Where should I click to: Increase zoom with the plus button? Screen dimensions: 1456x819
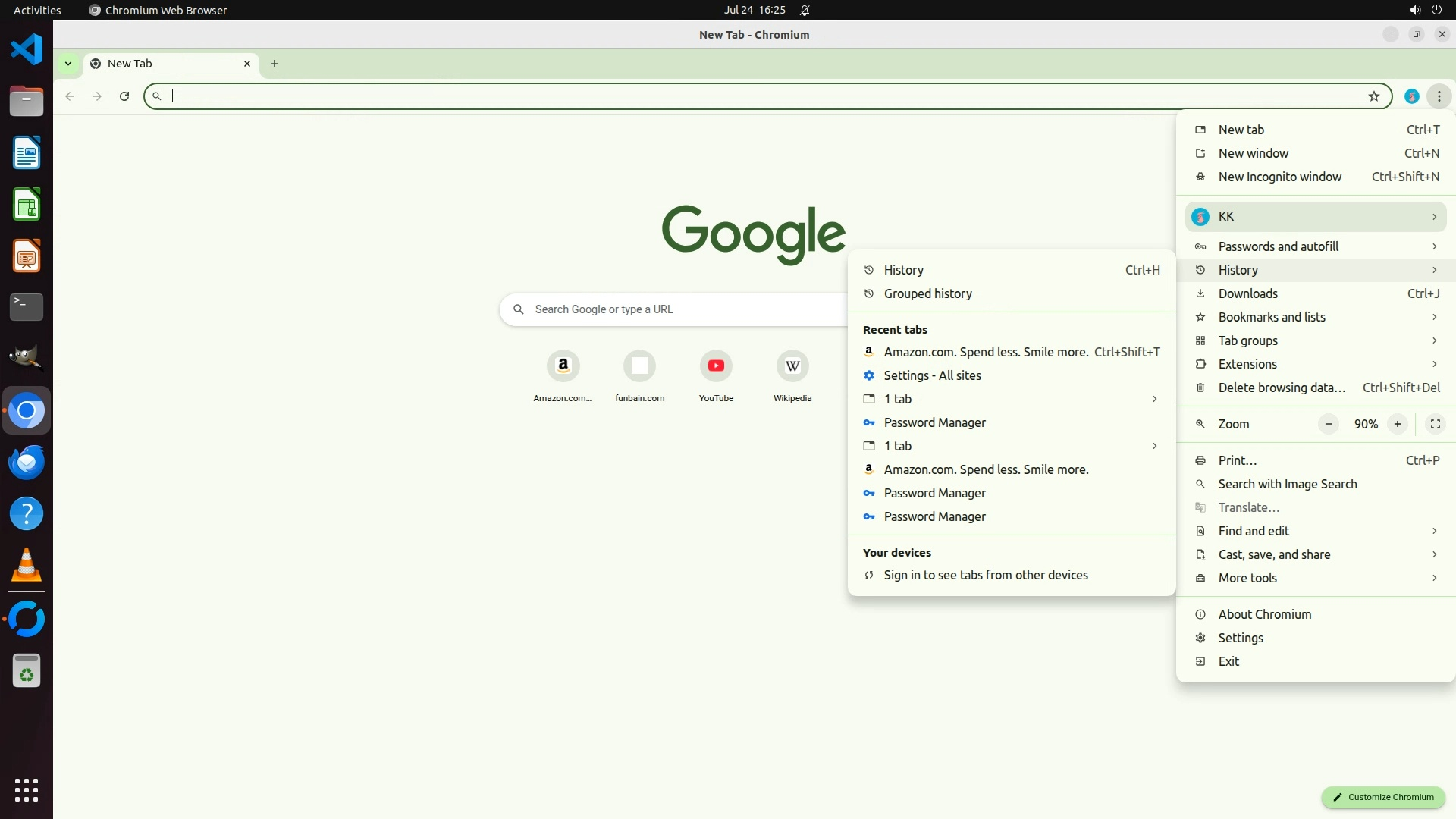point(1397,424)
